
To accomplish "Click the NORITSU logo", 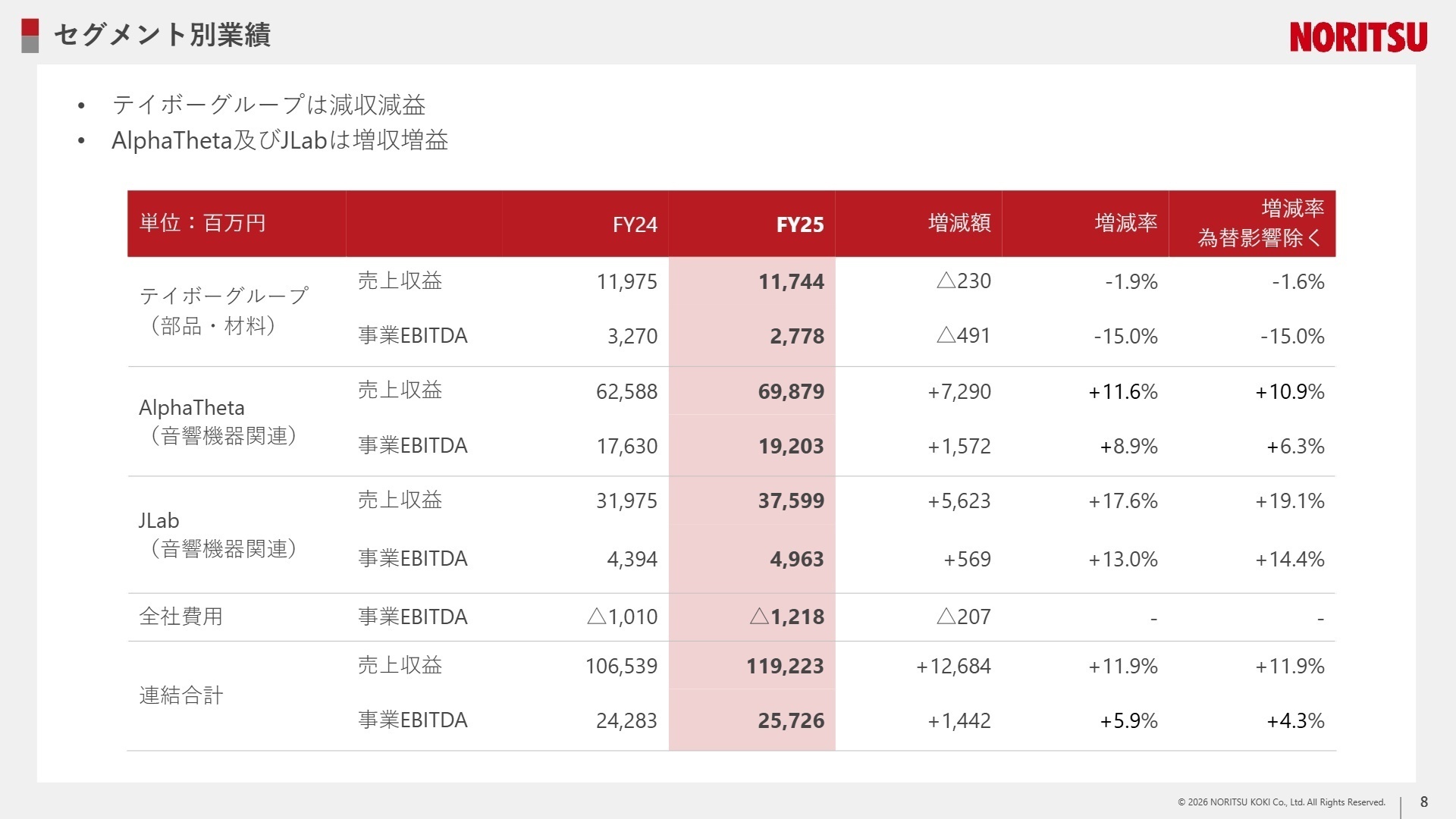I will (x=1357, y=36).
